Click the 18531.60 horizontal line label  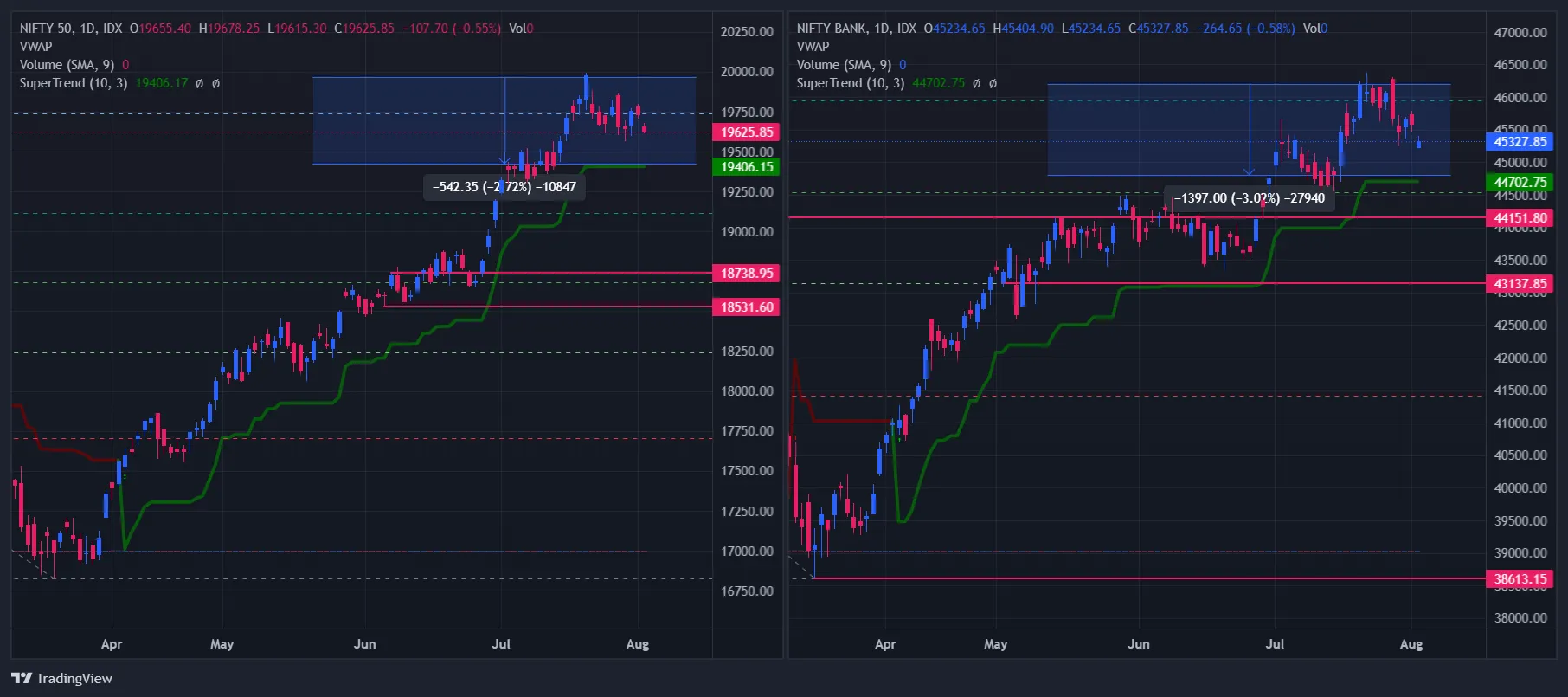coord(747,307)
